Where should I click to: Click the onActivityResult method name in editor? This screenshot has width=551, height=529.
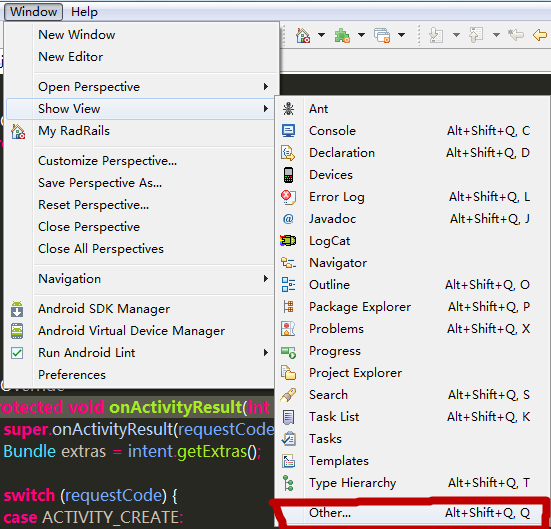(176, 407)
